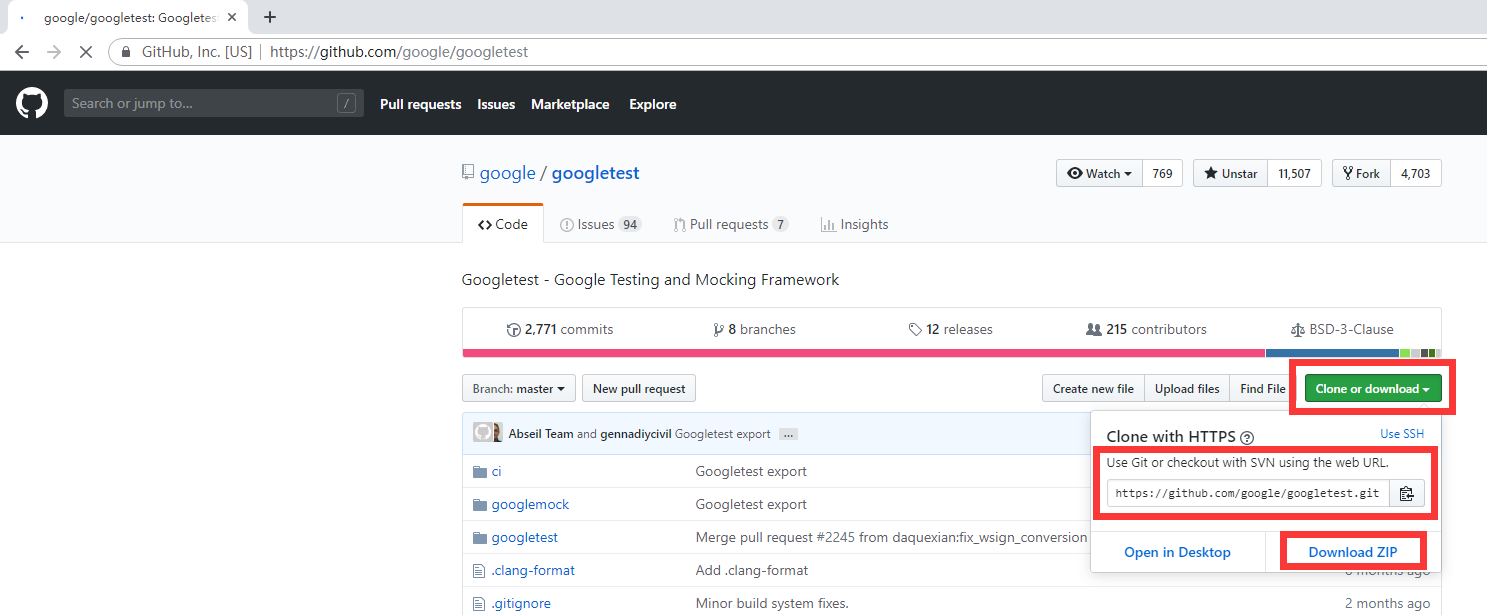View 8 branches
1487x615 pixels.
(x=754, y=329)
